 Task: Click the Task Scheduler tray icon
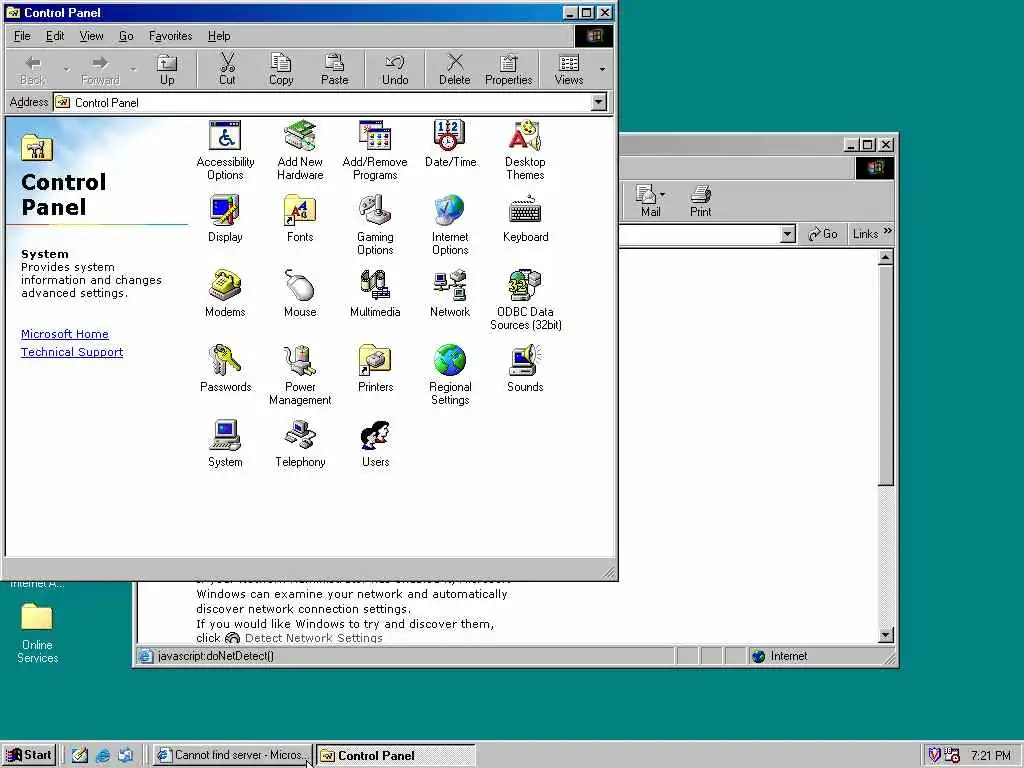(x=951, y=756)
